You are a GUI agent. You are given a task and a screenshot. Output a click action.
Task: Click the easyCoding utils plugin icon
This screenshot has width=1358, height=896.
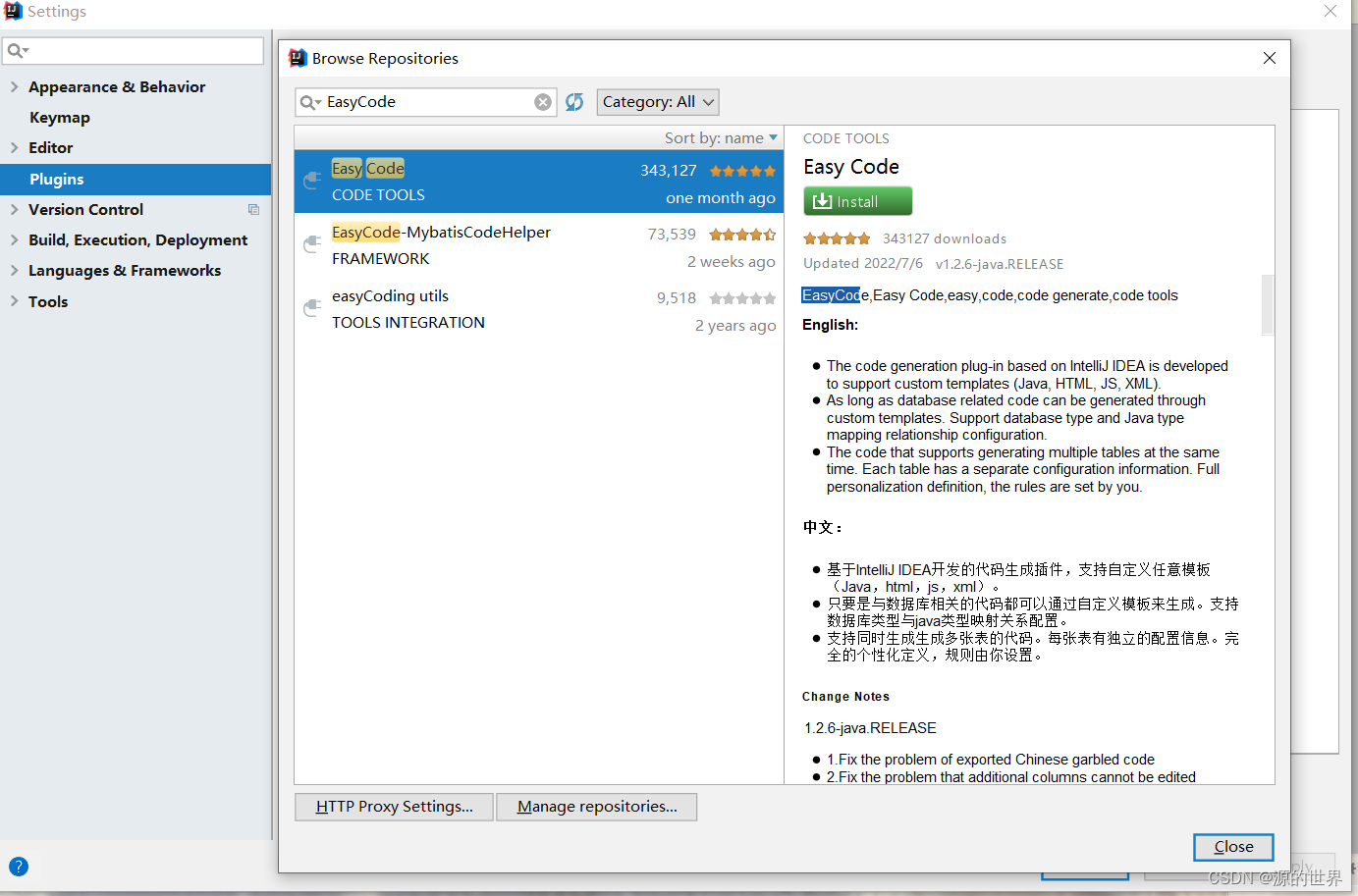coord(312,308)
